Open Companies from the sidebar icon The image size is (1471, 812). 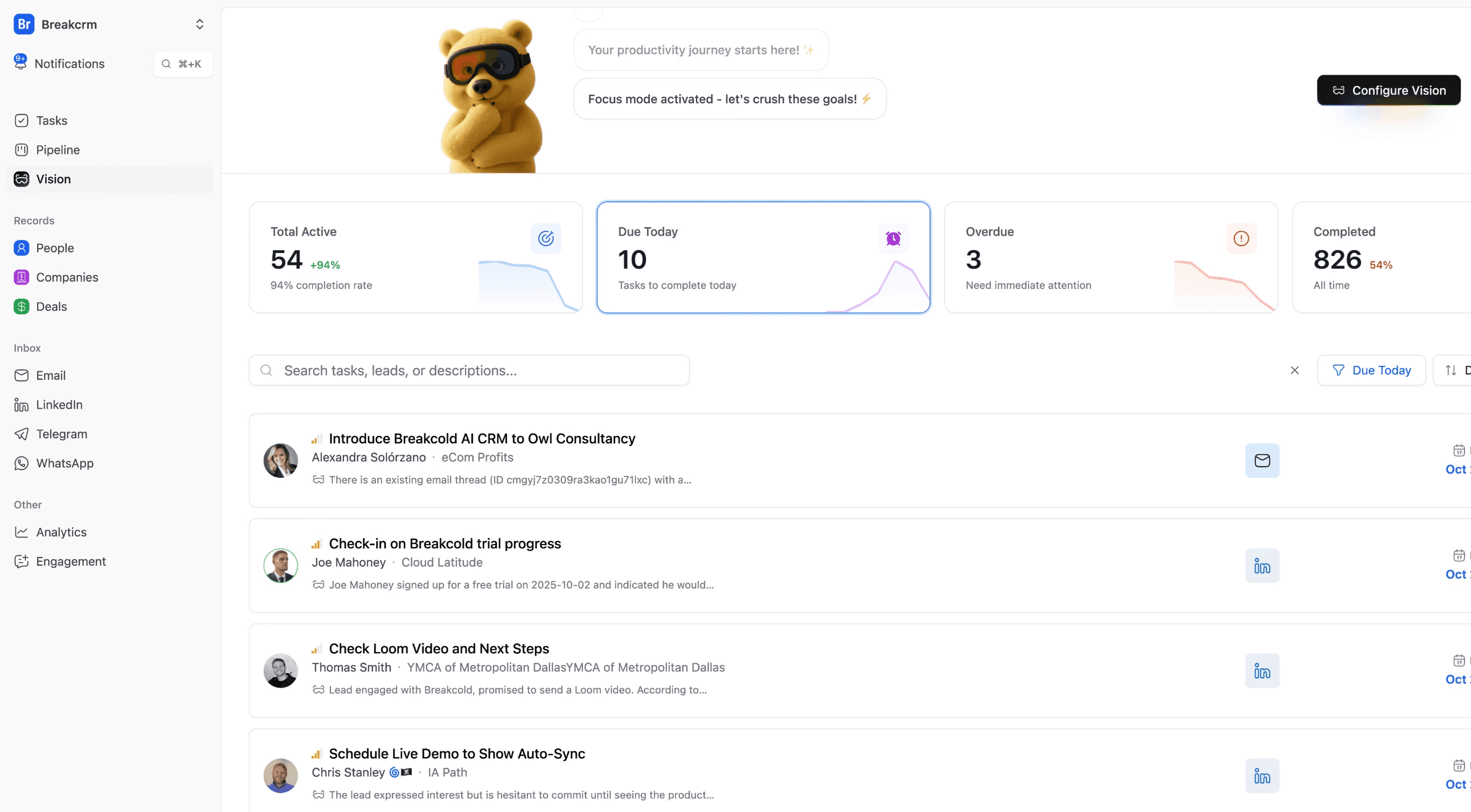[21, 277]
